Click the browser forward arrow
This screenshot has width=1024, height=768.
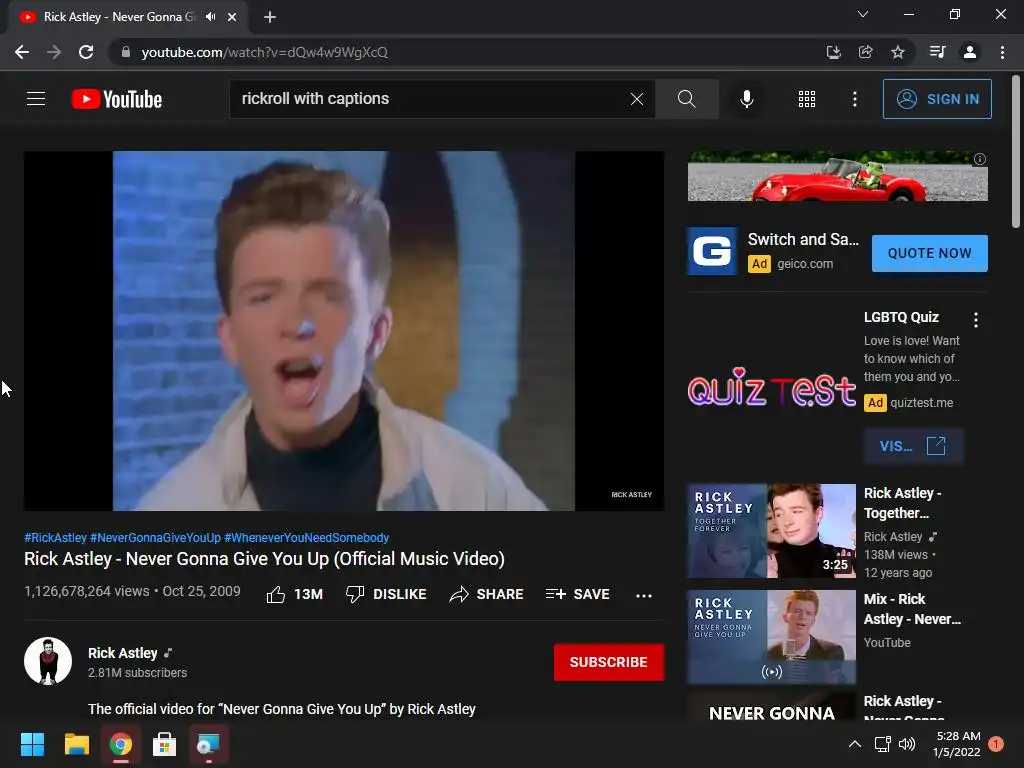(x=54, y=52)
